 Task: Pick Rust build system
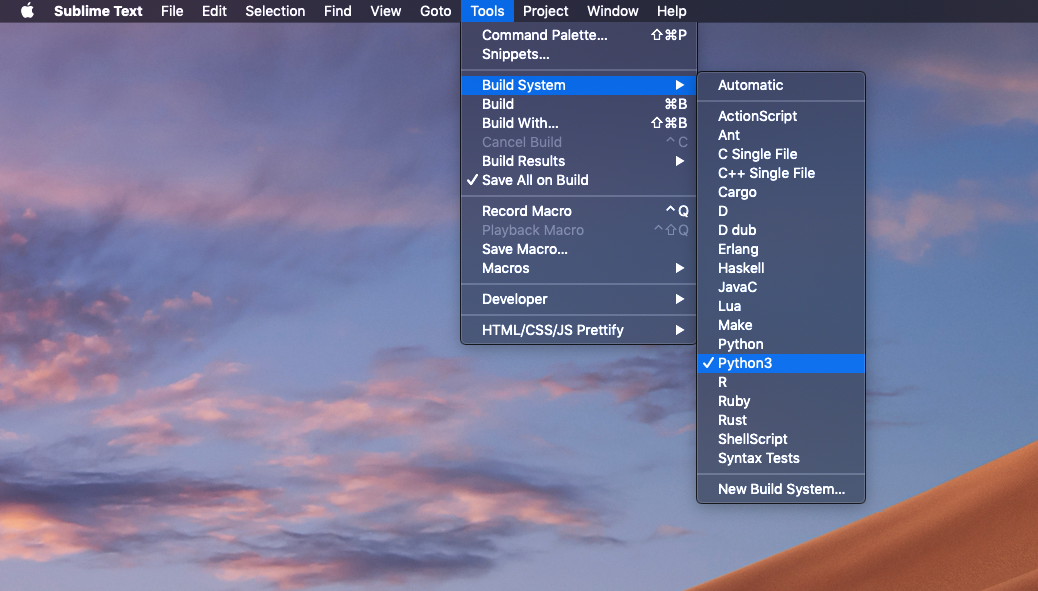coord(732,420)
